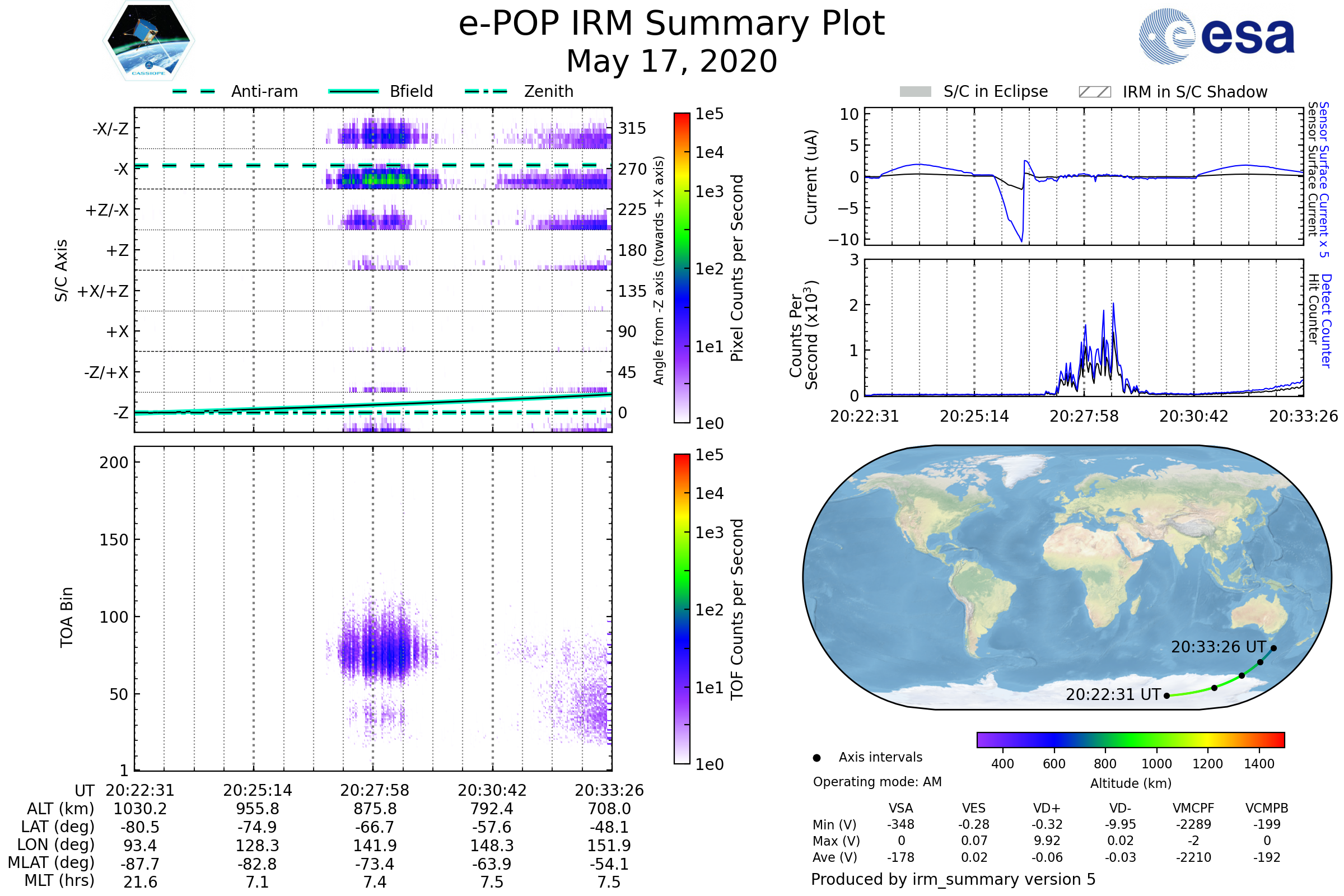The image size is (1344, 896).
Task: Click the 20:27:58 tick under TOA plot
Action: 375,790
